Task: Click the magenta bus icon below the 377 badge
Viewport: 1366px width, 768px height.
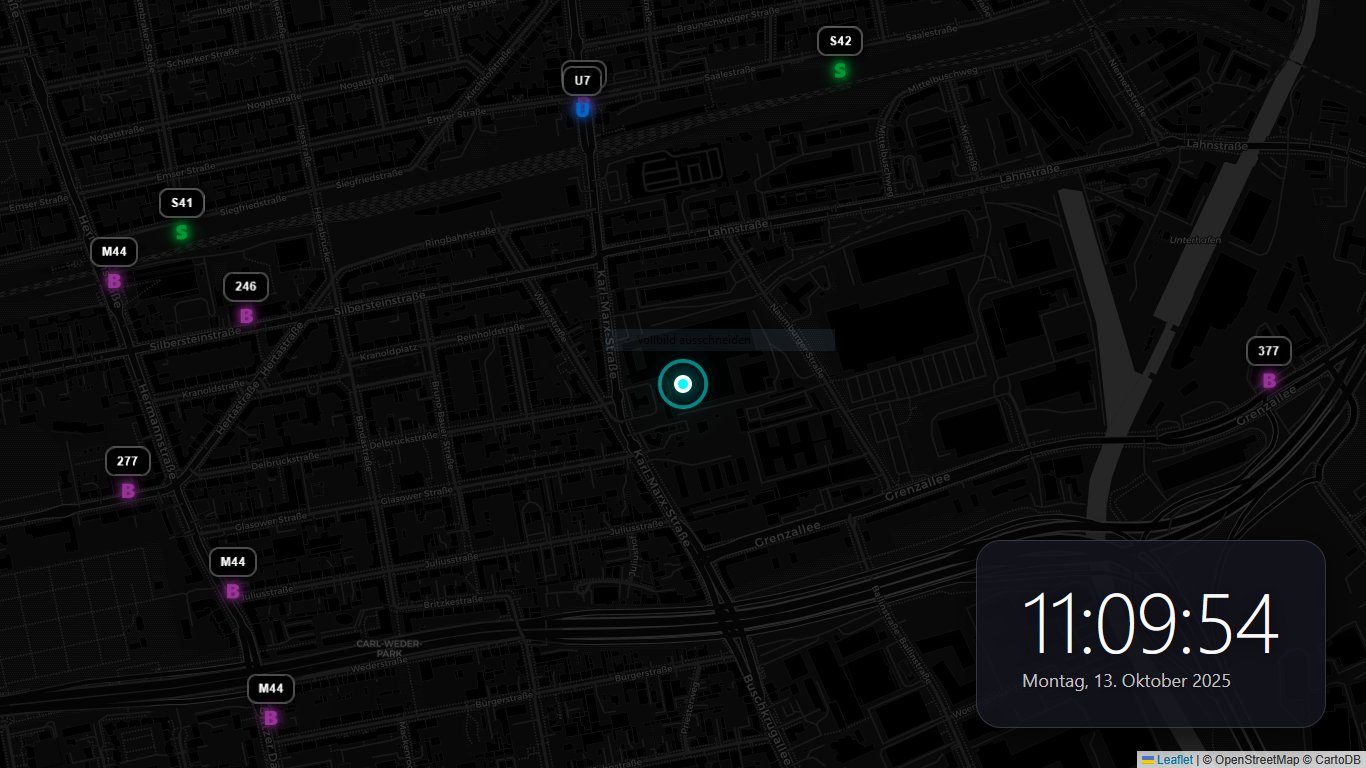Action: pyautogui.click(x=1268, y=380)
